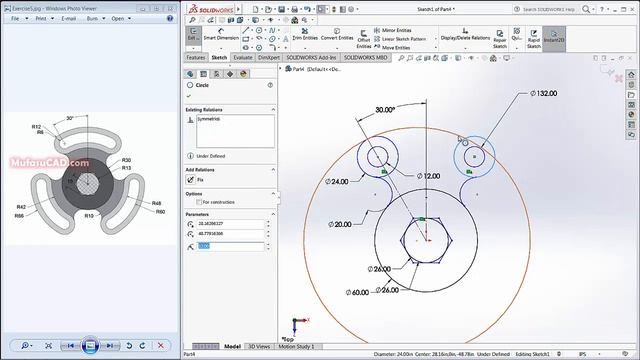Go to next photo in Photo Viewer

(x=110, y=346)
